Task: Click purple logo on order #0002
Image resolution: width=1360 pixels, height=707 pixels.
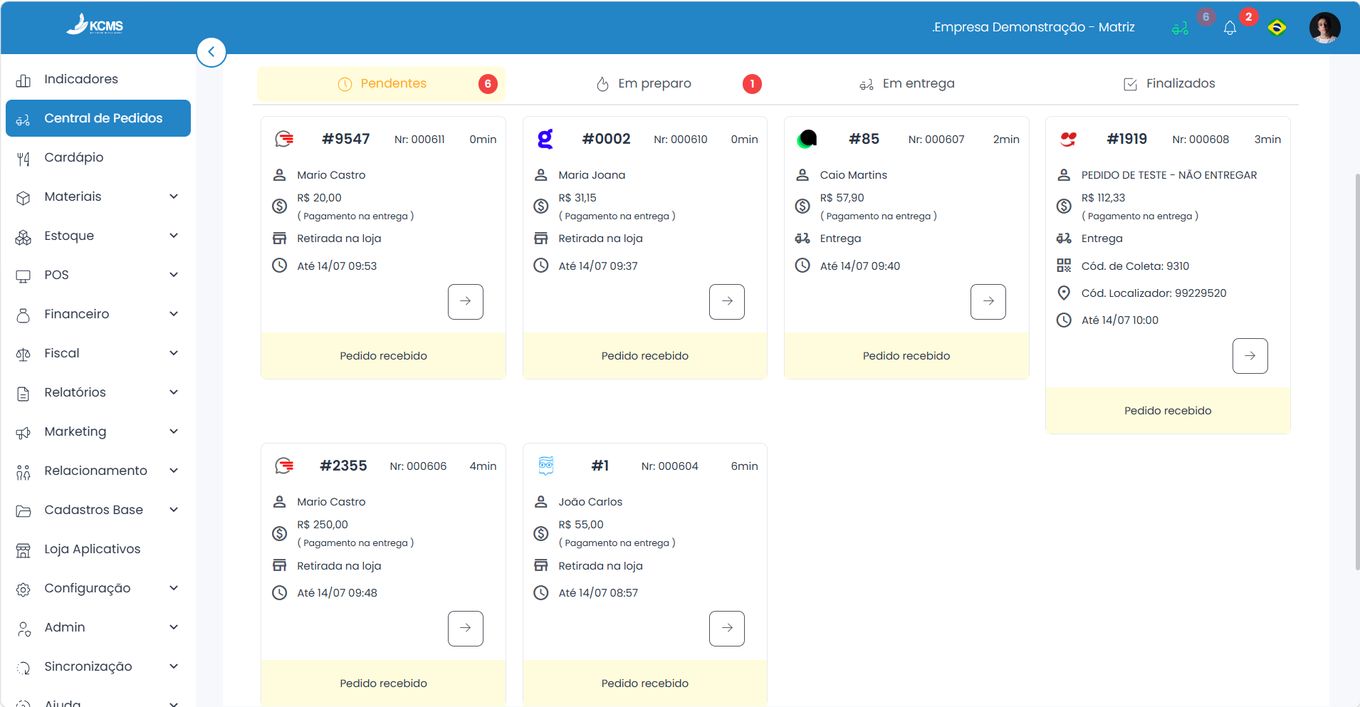Action: coord(545,138)
